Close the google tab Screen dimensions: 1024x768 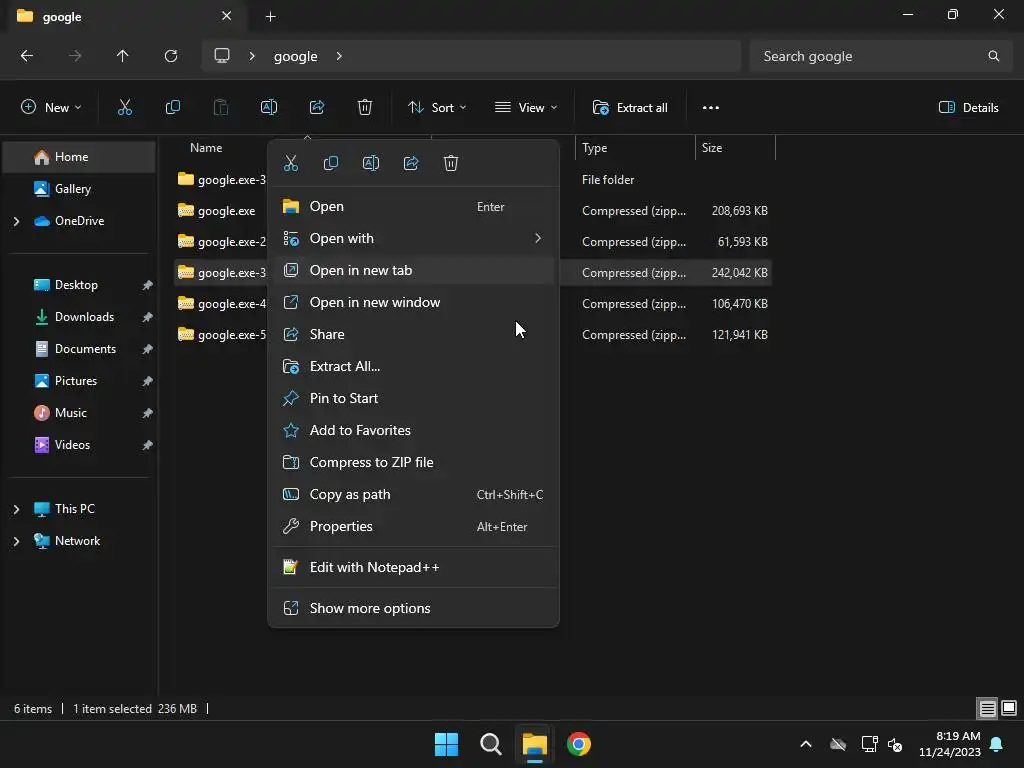pos(227,16)
